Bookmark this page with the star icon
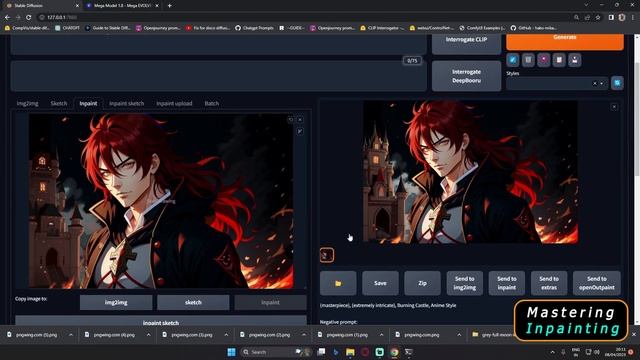640x360 pixels. [x=598, y=17]
